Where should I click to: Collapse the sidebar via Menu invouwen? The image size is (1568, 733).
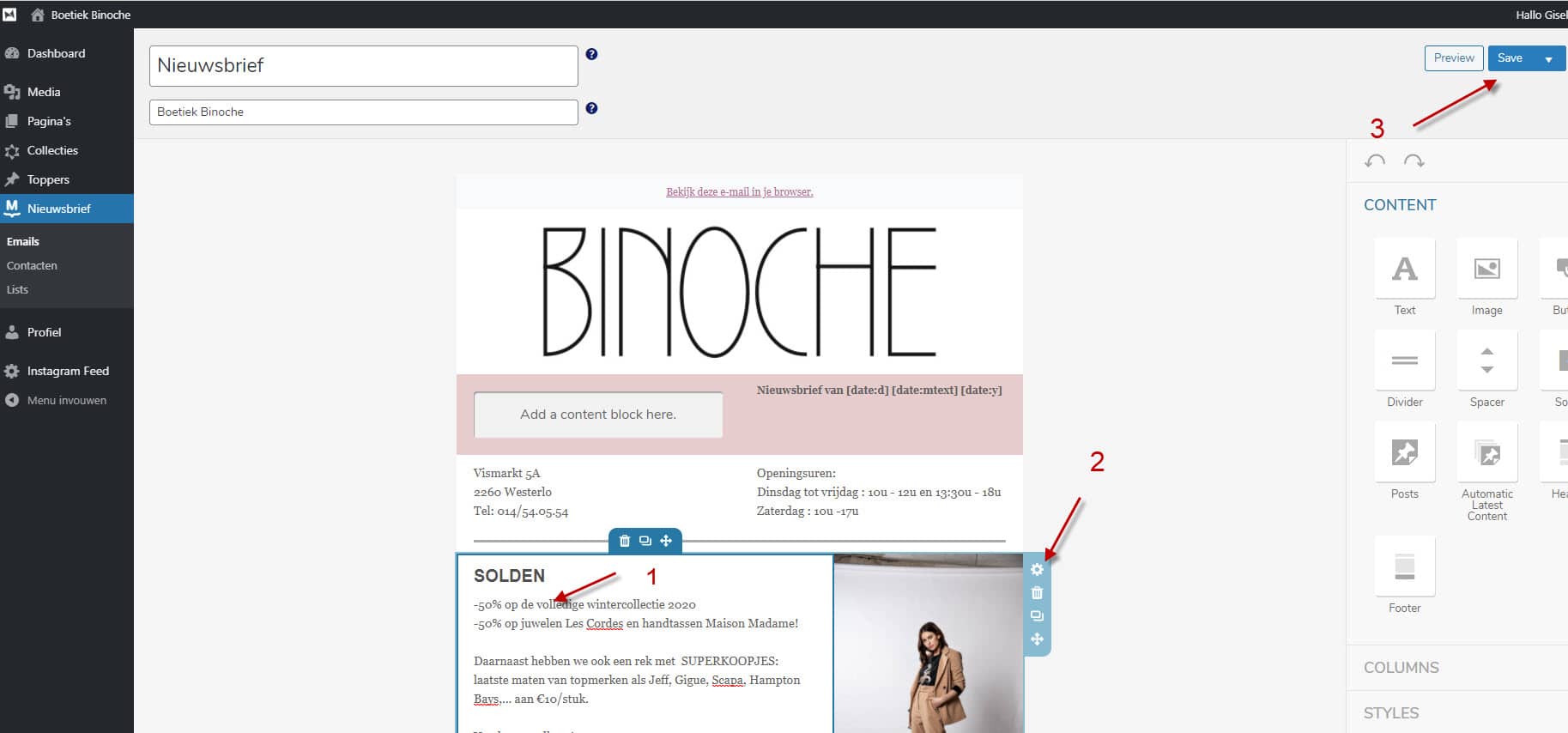tap(67, 400)
